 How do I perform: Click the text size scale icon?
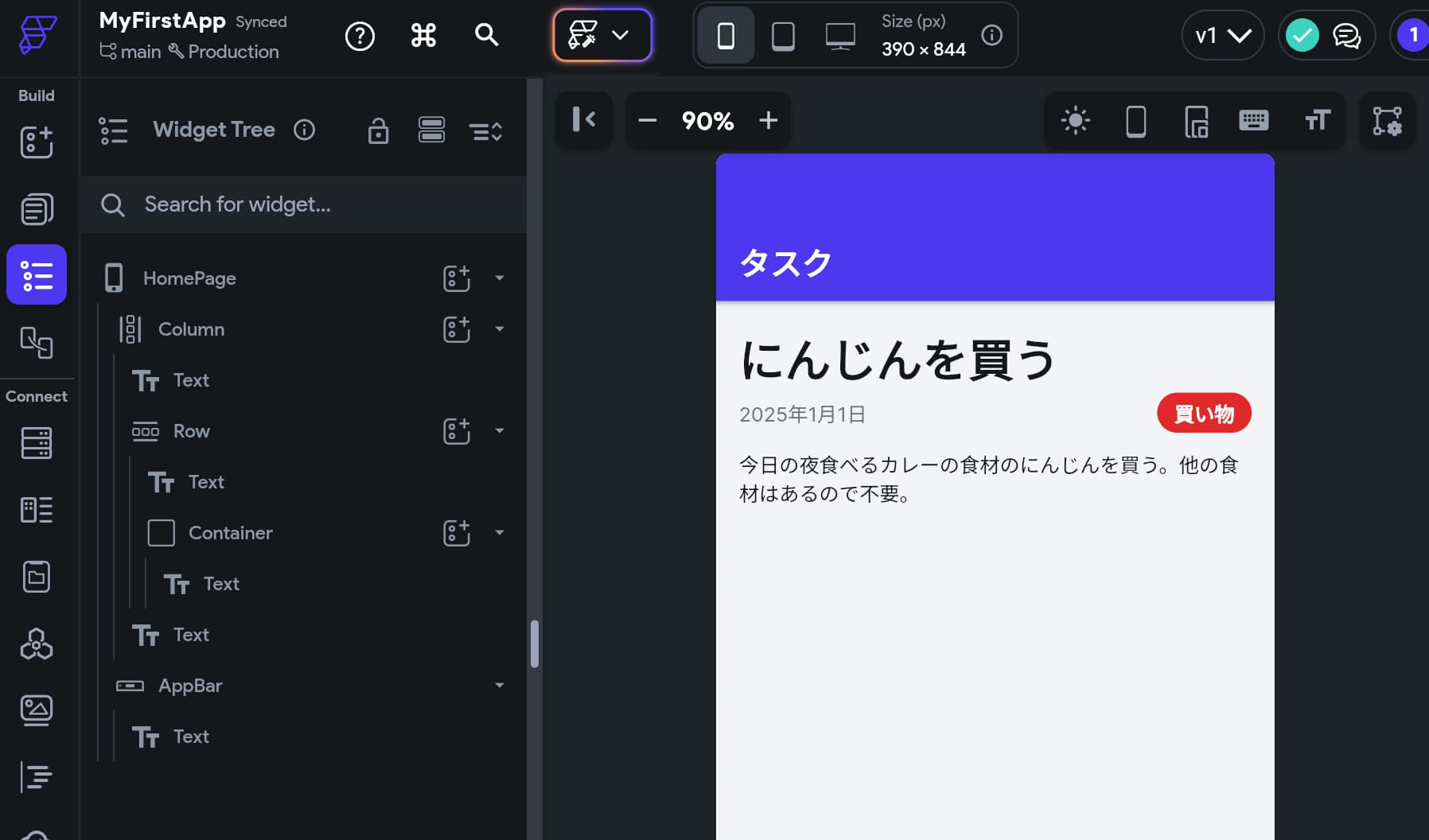pos(1318,121)
